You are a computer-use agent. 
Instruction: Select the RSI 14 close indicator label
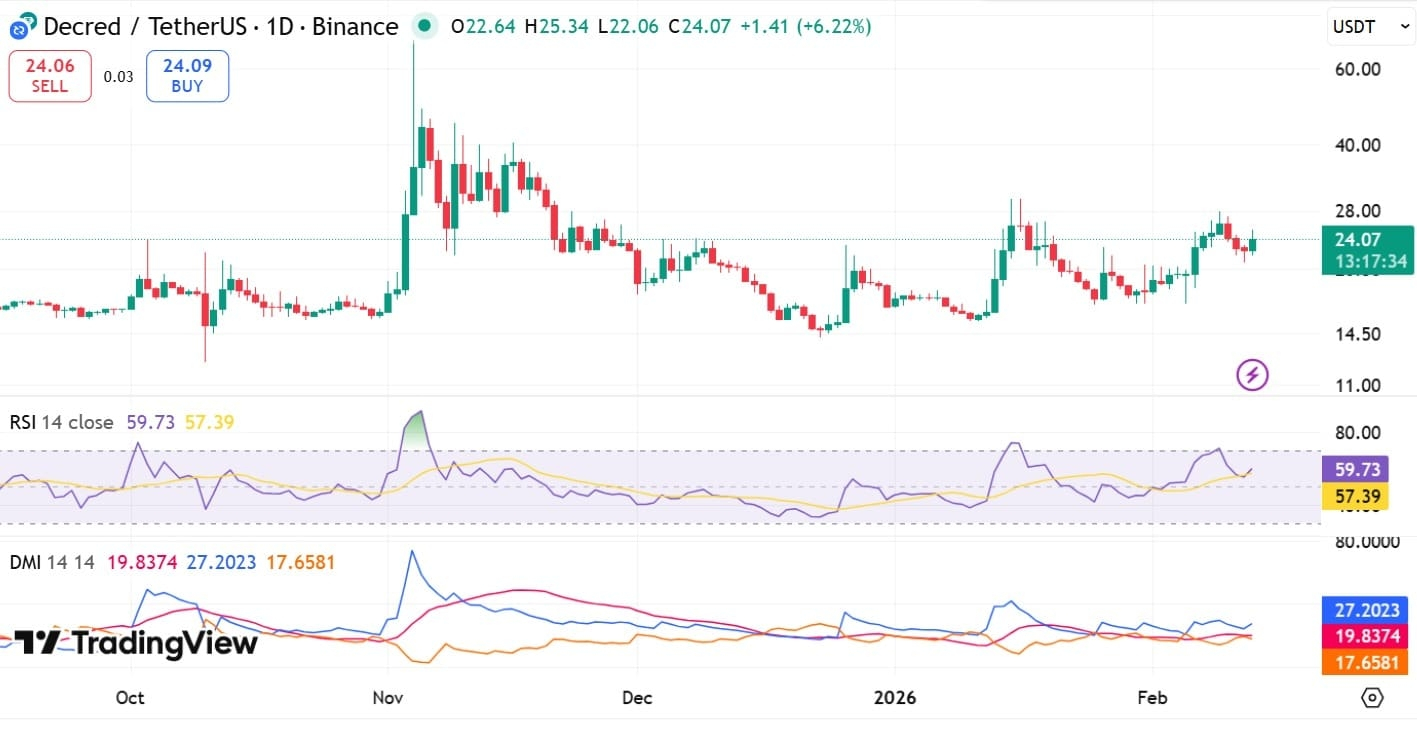[61, 422]
